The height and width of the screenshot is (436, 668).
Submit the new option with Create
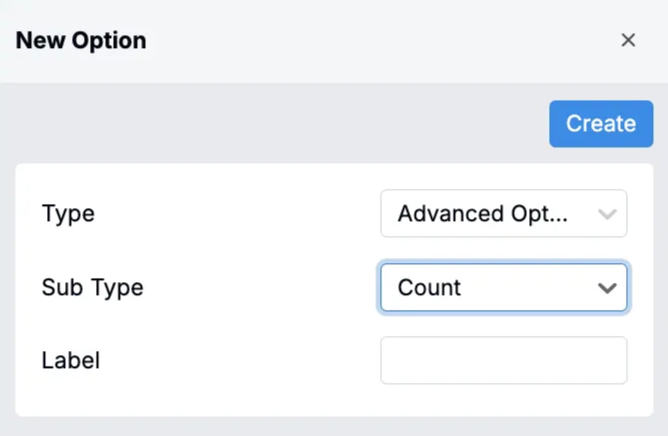(601, 124)
